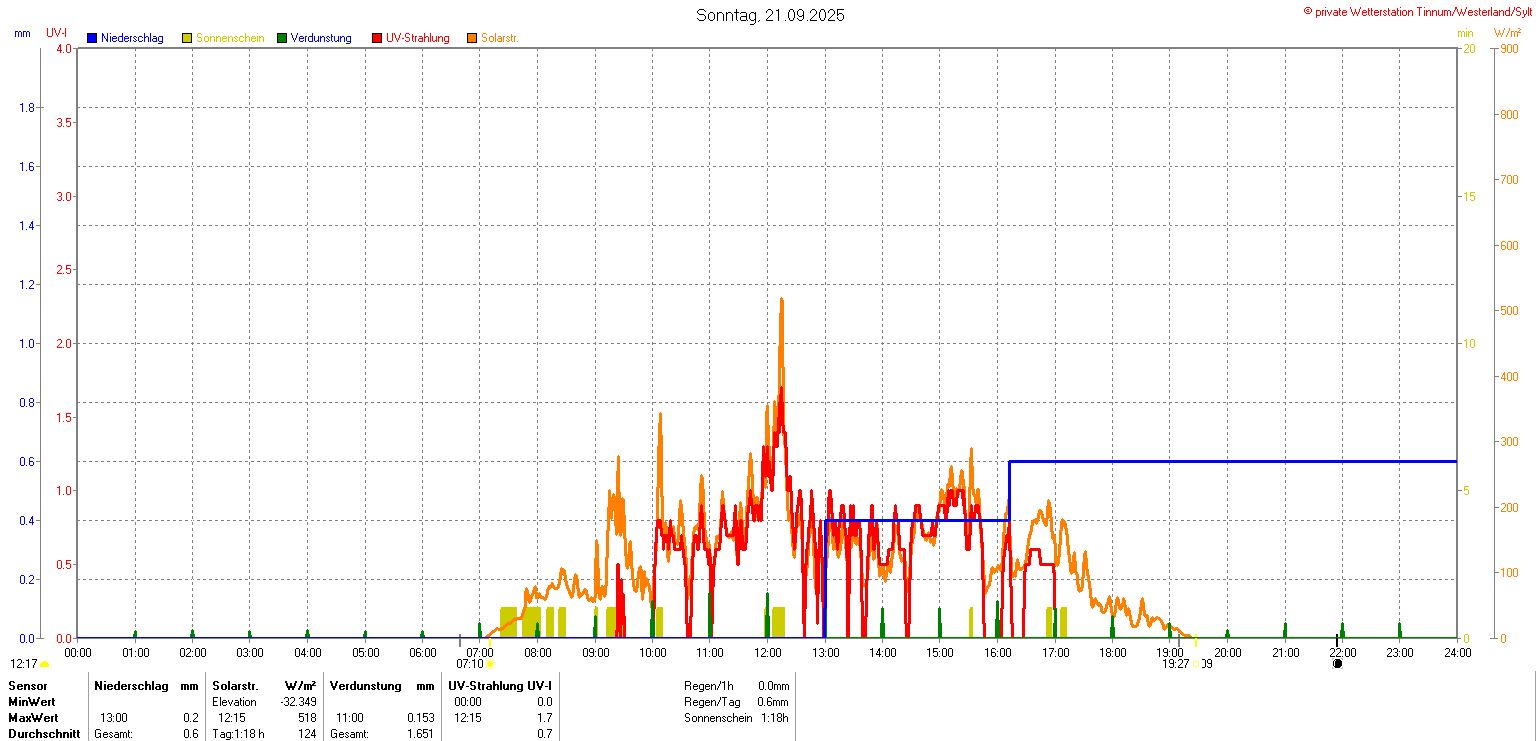Image resolution: width=1536 pixels, height=741 pixels.
Task: Click the yellow Sonnenschein legend swatch
Action: click(x=187, y=38)
